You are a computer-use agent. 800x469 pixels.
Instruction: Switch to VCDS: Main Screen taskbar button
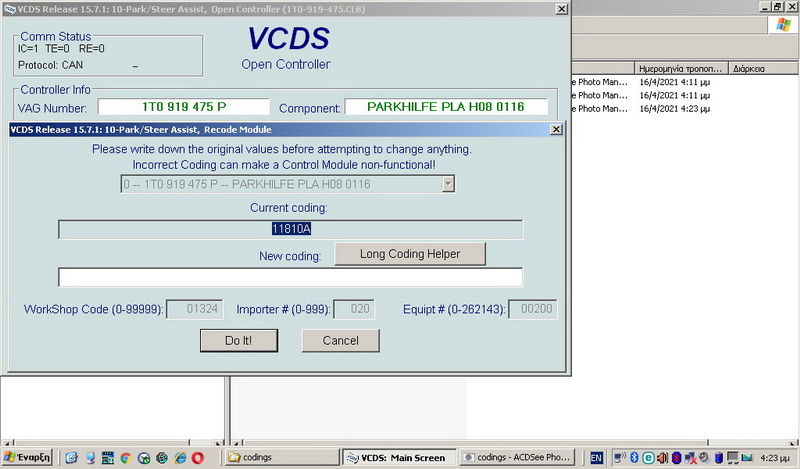tap(399, 457)
